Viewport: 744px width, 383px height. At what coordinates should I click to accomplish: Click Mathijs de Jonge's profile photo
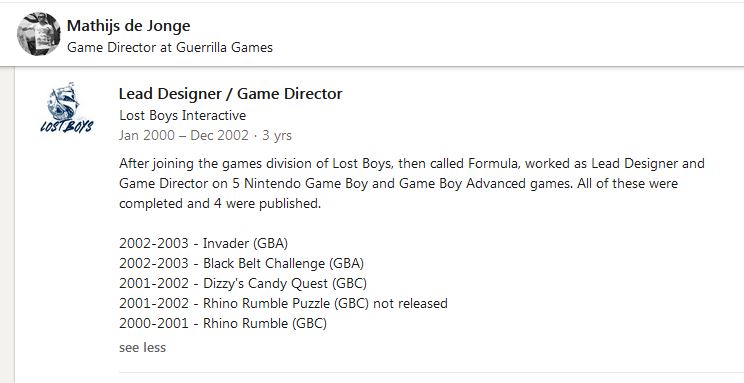pos(39,34)
